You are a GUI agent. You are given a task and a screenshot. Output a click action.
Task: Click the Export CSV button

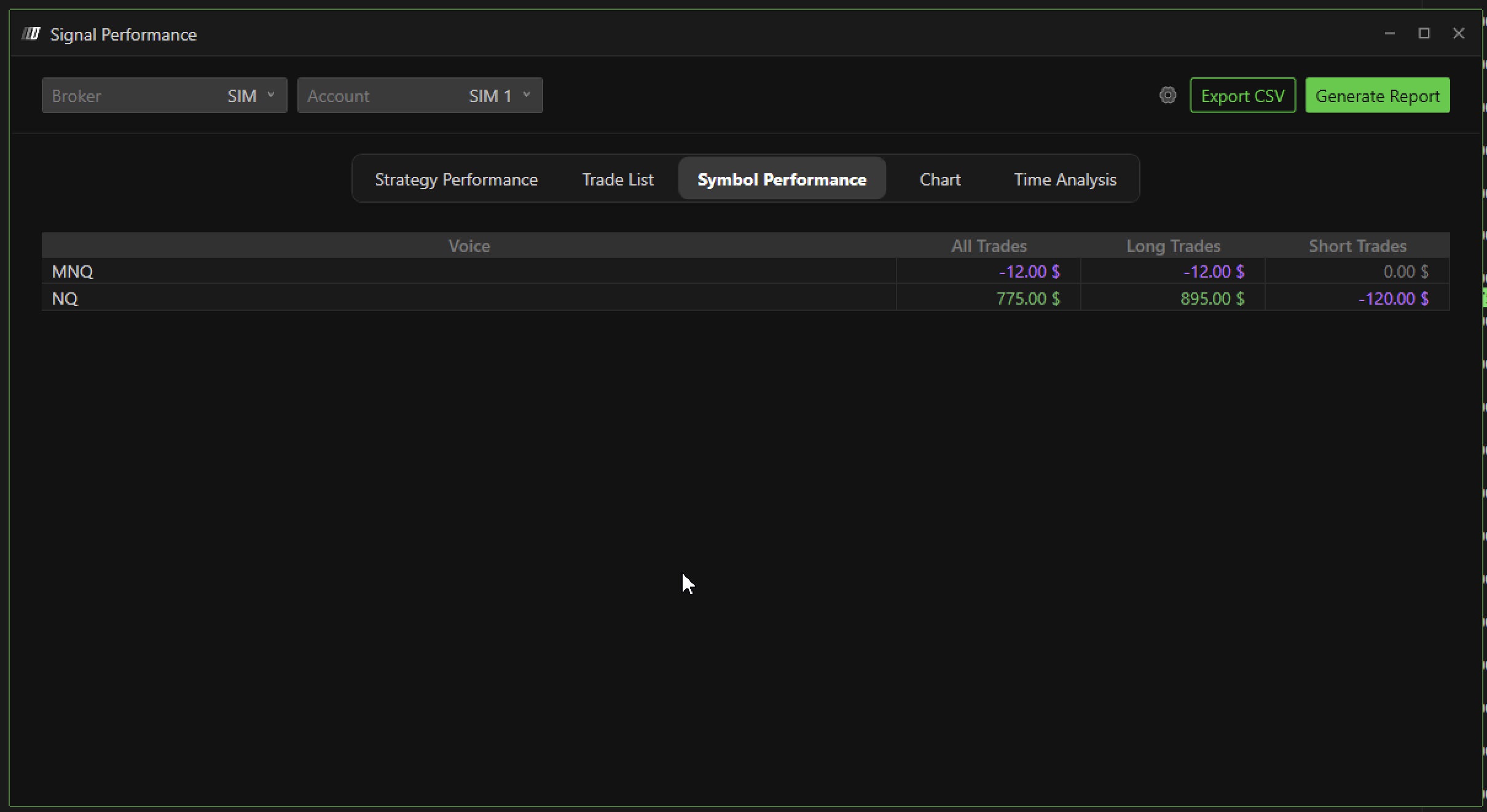1242,95
